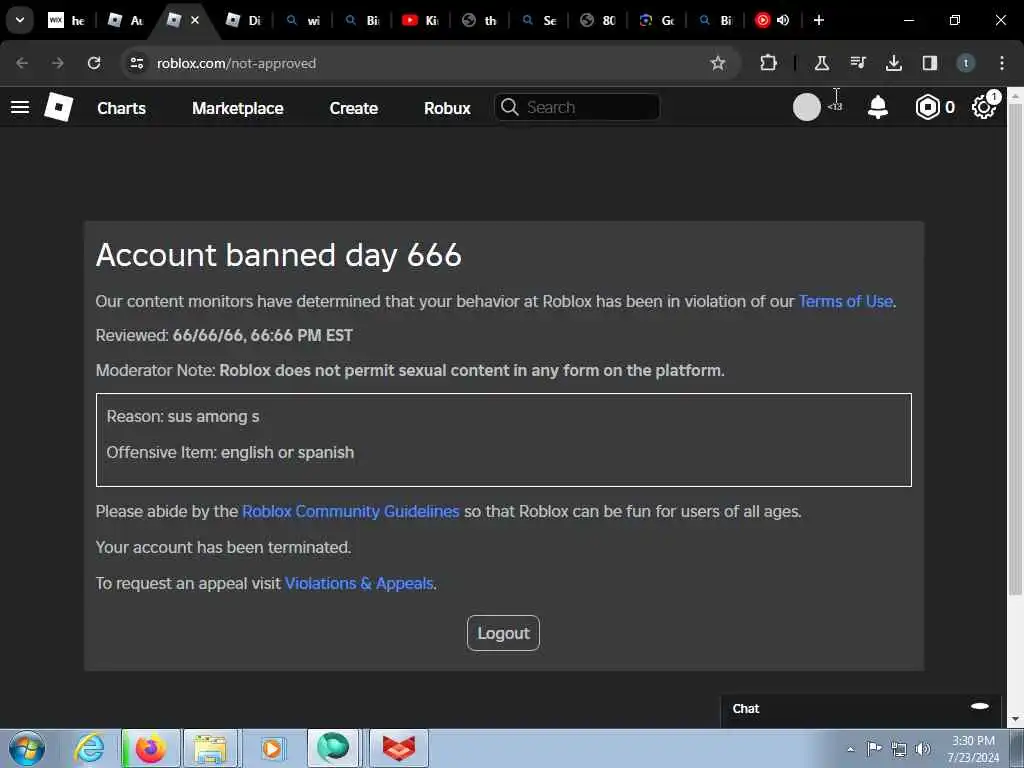
Task: Open the media controls icon
Action: (857, 63)
